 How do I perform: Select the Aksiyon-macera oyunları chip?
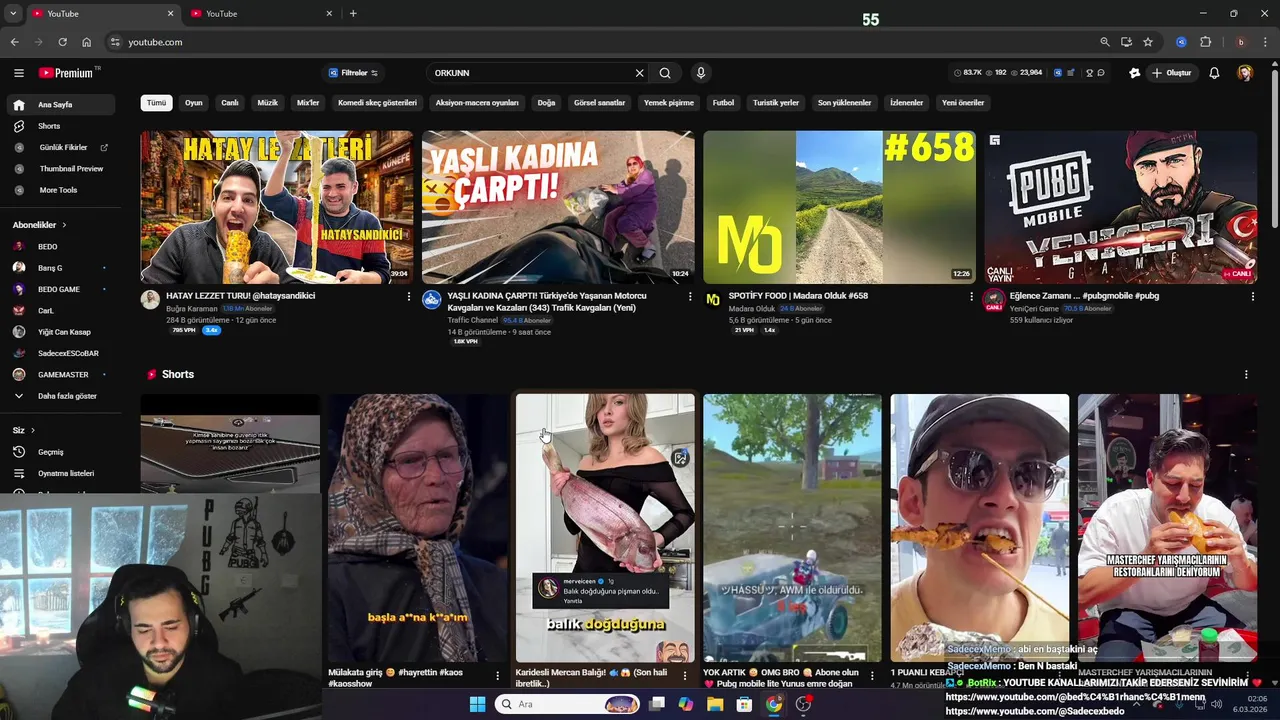pos(477,103)
